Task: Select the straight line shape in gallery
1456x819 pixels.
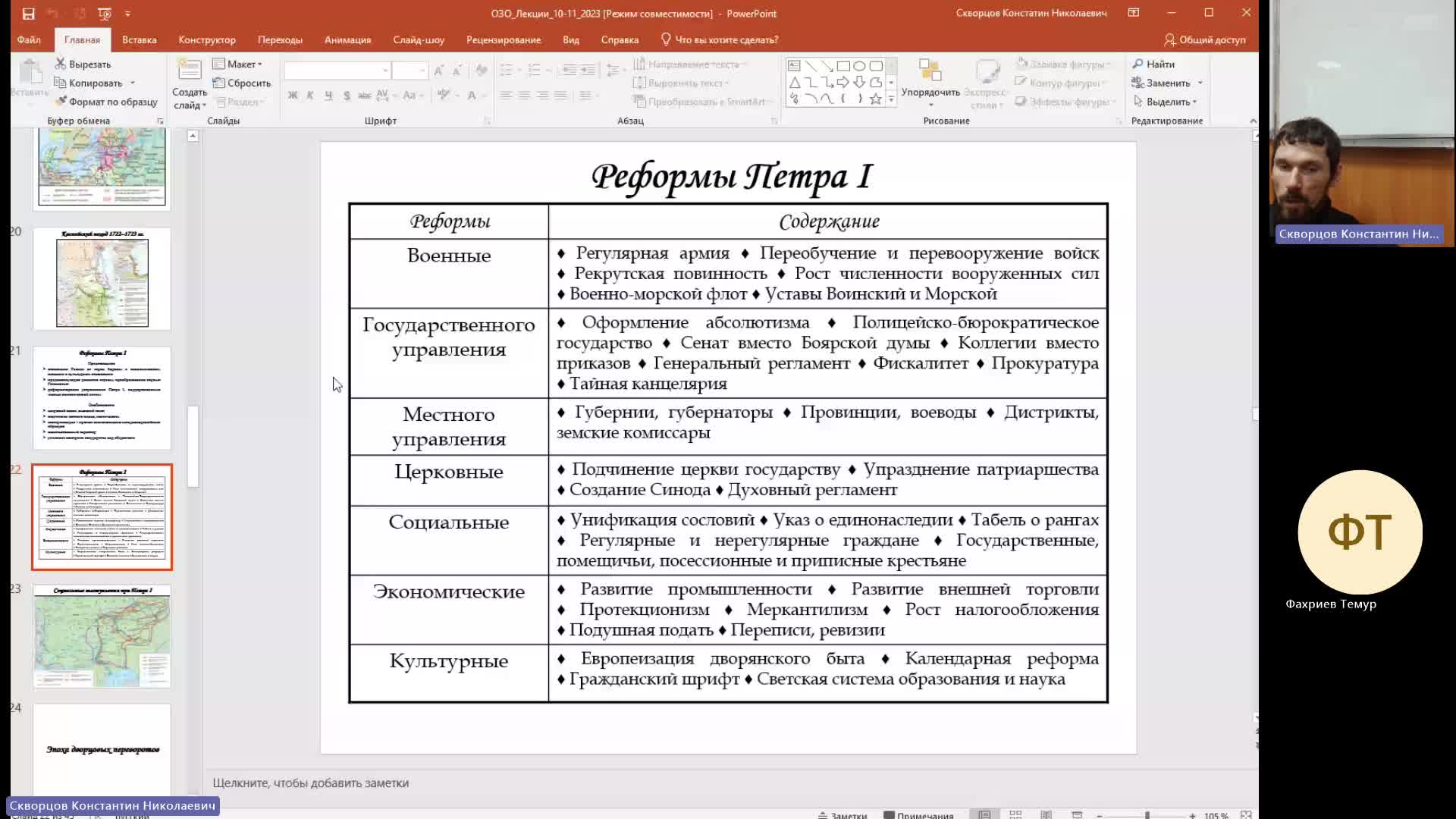Action: [x=811, y=66]
